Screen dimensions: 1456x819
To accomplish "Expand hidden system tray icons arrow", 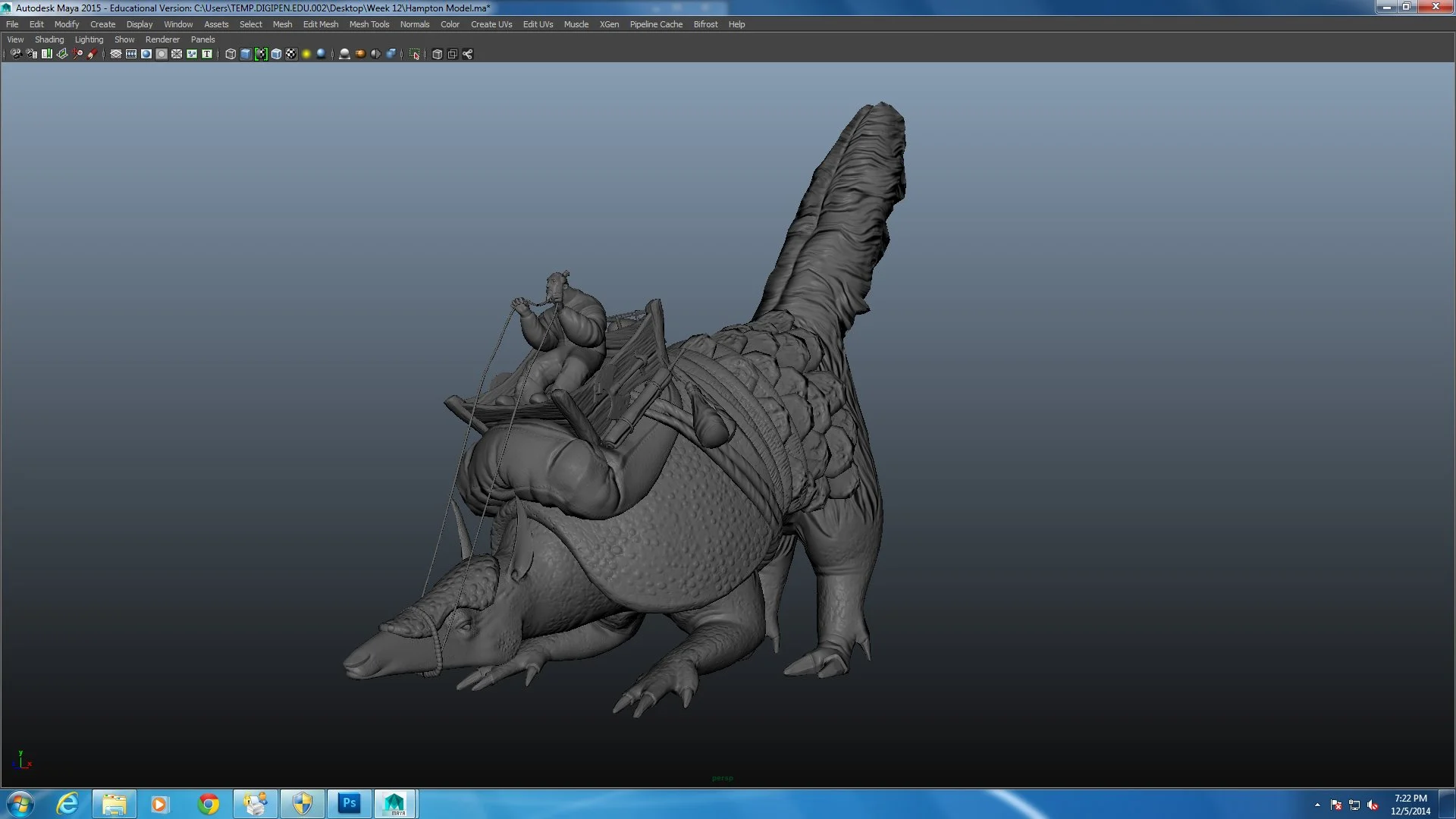I will coord(1317,805).
